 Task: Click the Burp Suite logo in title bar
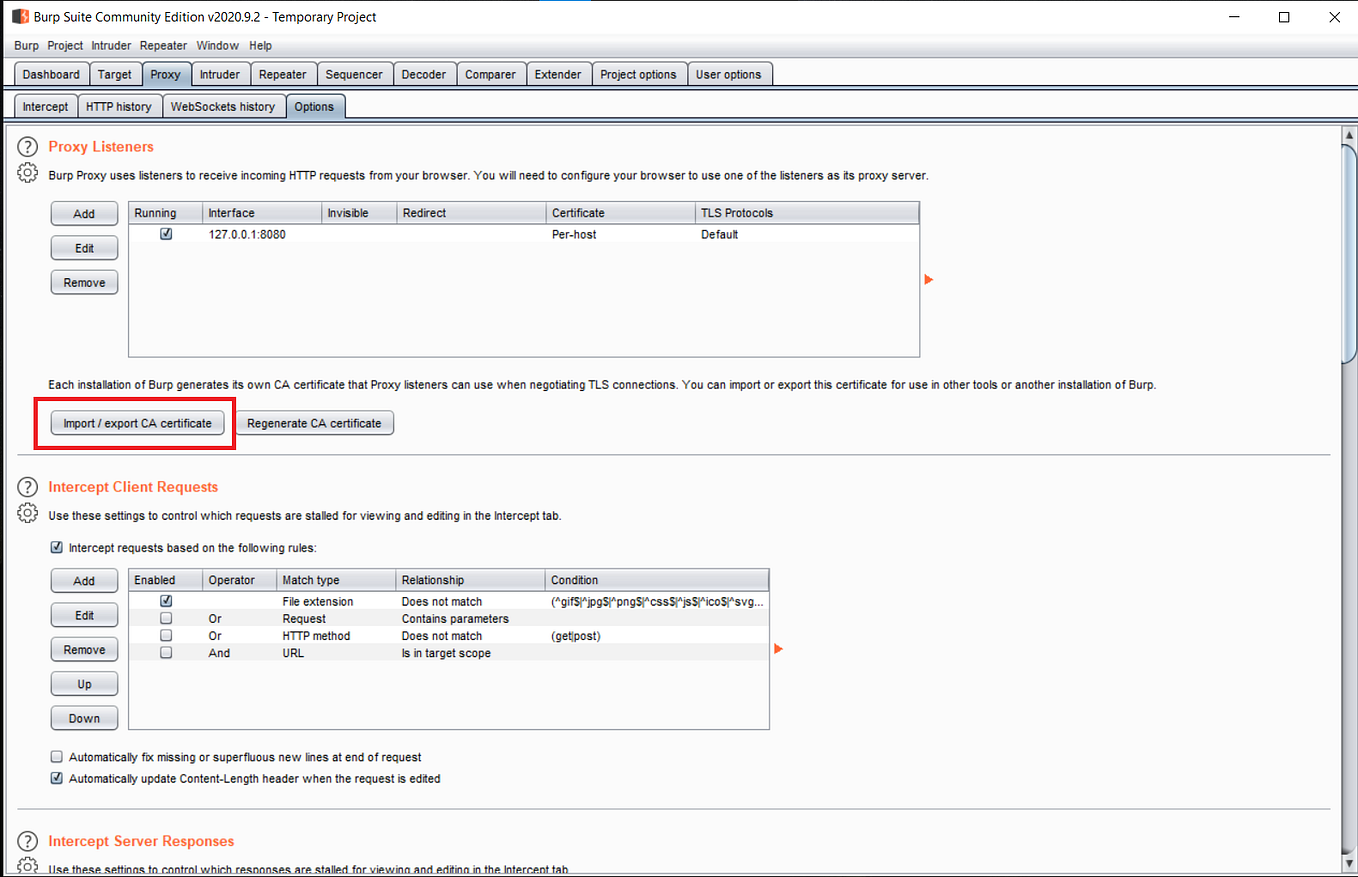point(19,17)
